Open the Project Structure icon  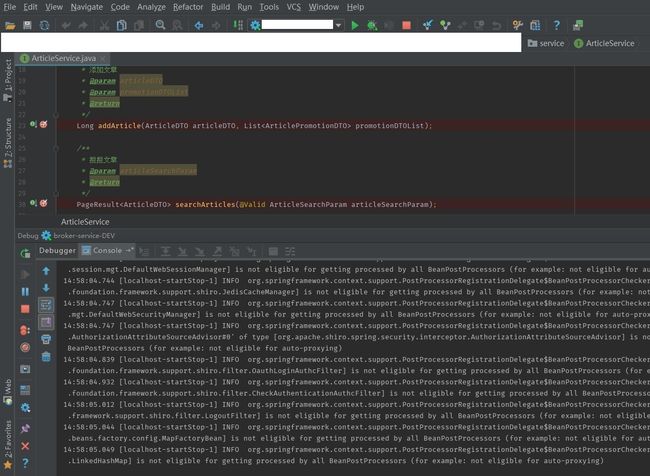click(535, 25)
